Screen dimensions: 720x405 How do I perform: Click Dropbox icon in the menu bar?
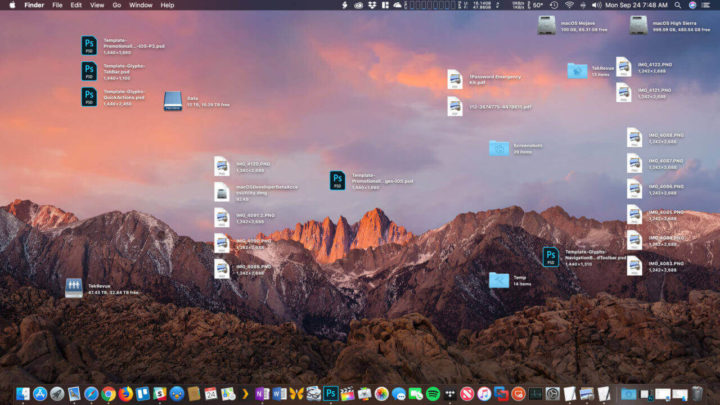[x=372, y=5]
